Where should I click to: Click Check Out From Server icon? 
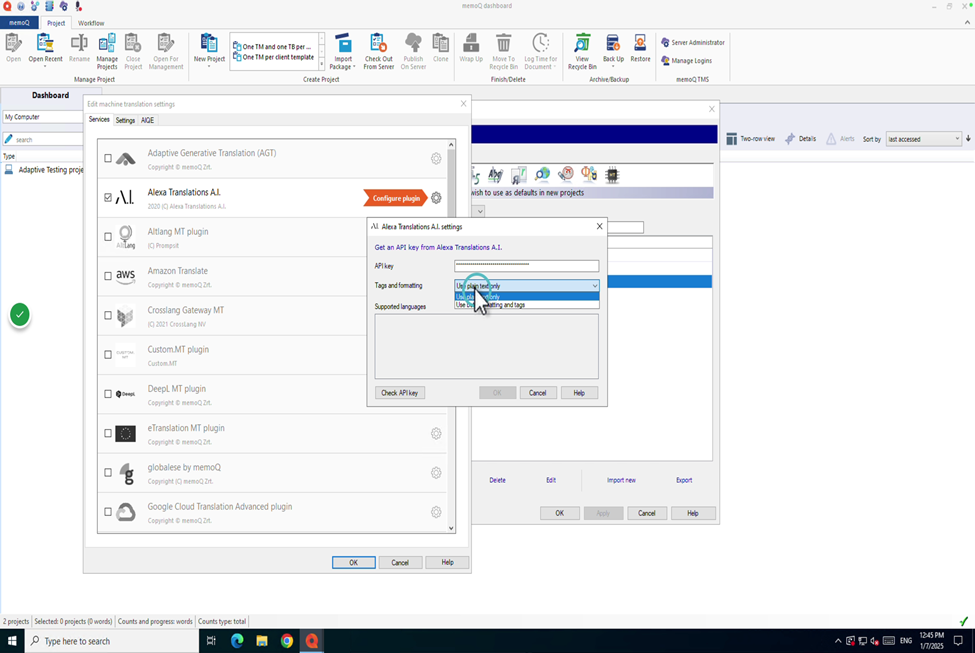point(378,52)
